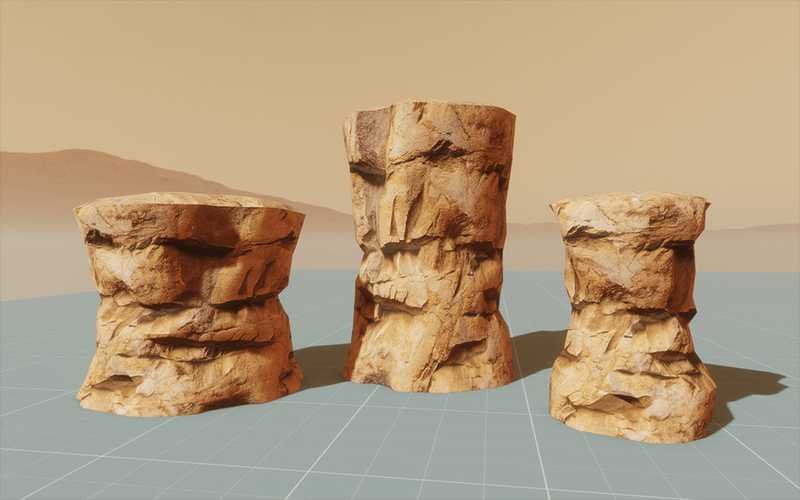Select the small rock pillar on the right

(630, 315)
